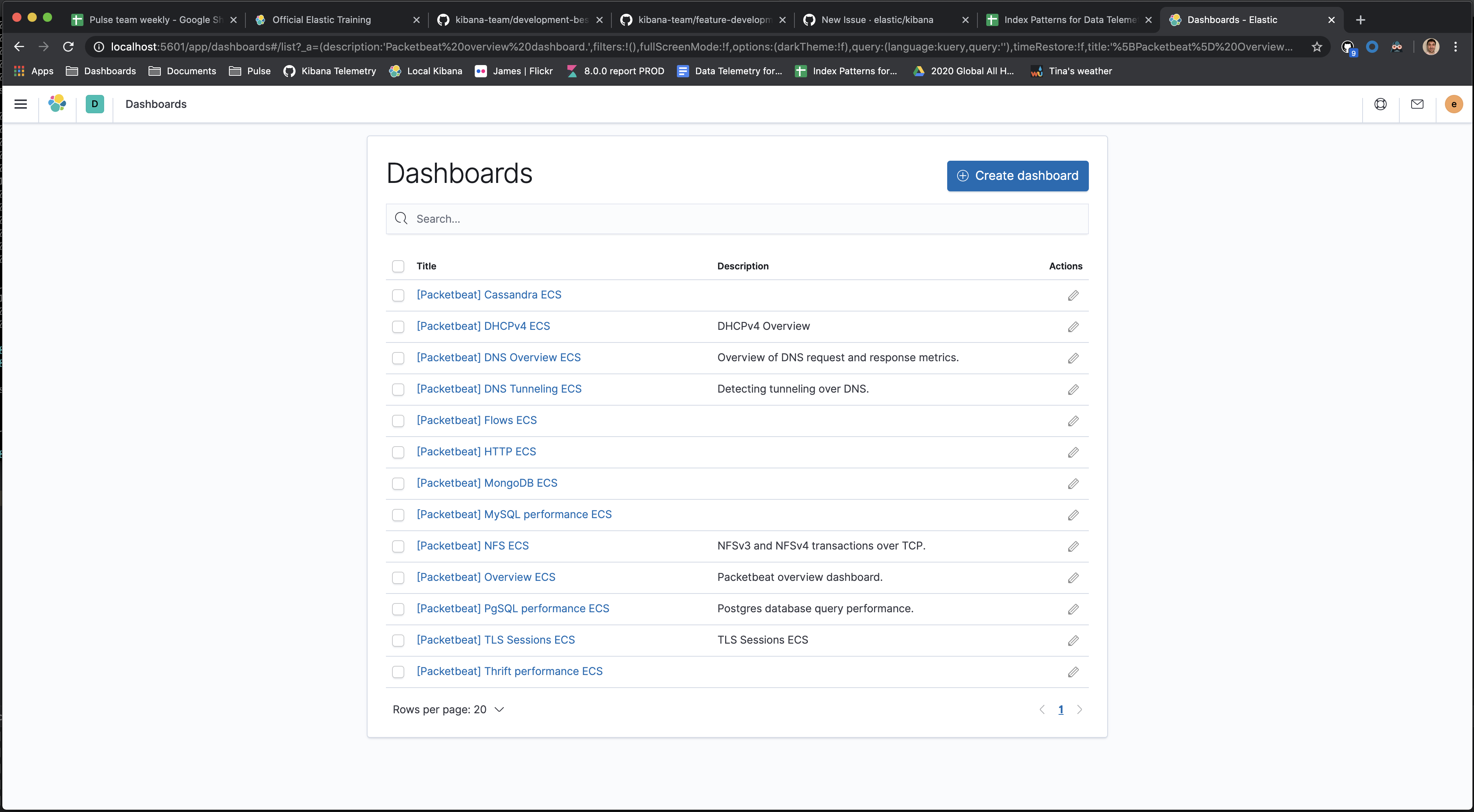1474x812 pixels.
Task: Open Kibana help menu in top right
Action: click(1381, 104)
